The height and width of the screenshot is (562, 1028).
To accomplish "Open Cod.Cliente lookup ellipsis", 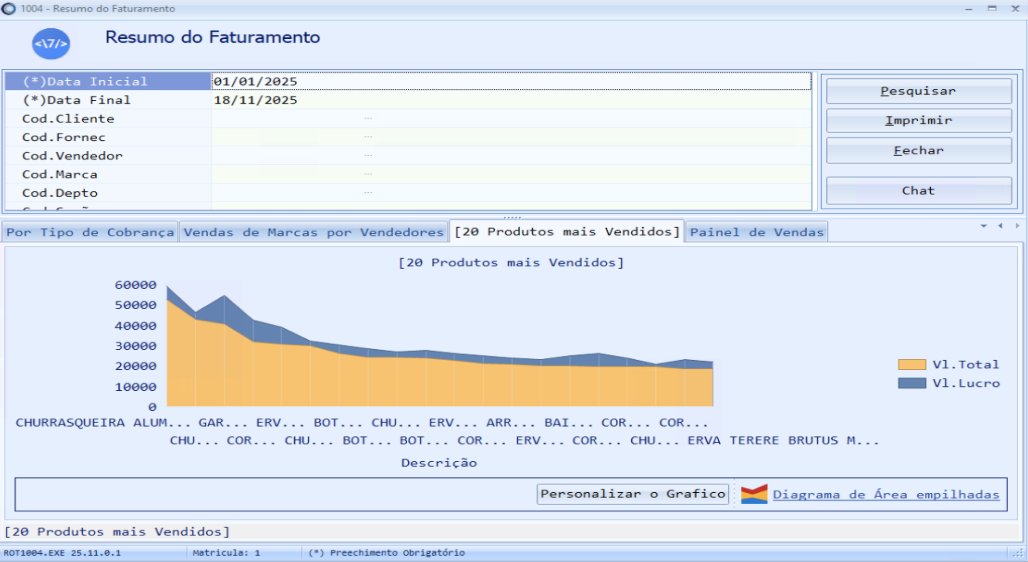I will tap(368, 119).
